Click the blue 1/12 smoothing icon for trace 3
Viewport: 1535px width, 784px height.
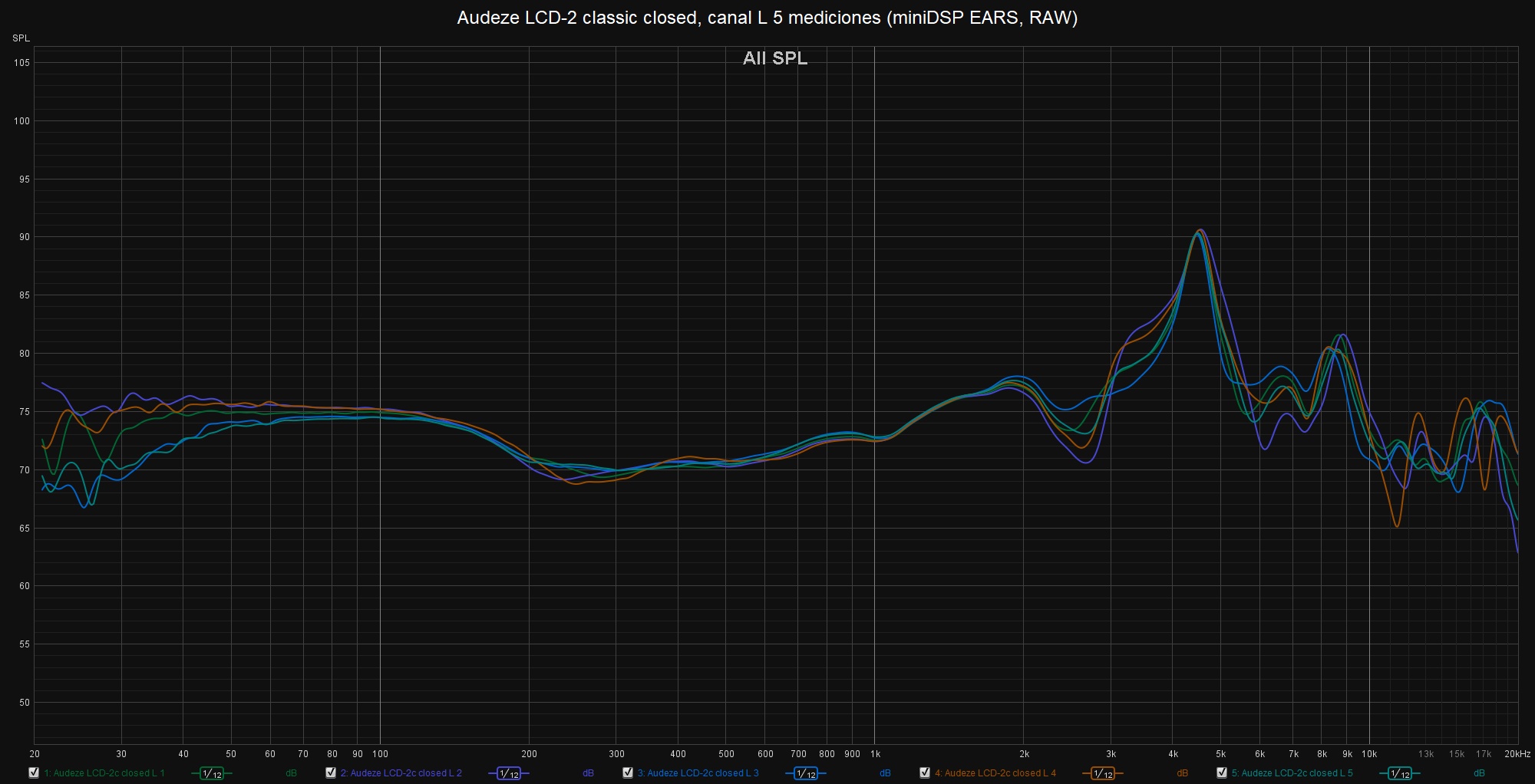[x=806, y=773]
